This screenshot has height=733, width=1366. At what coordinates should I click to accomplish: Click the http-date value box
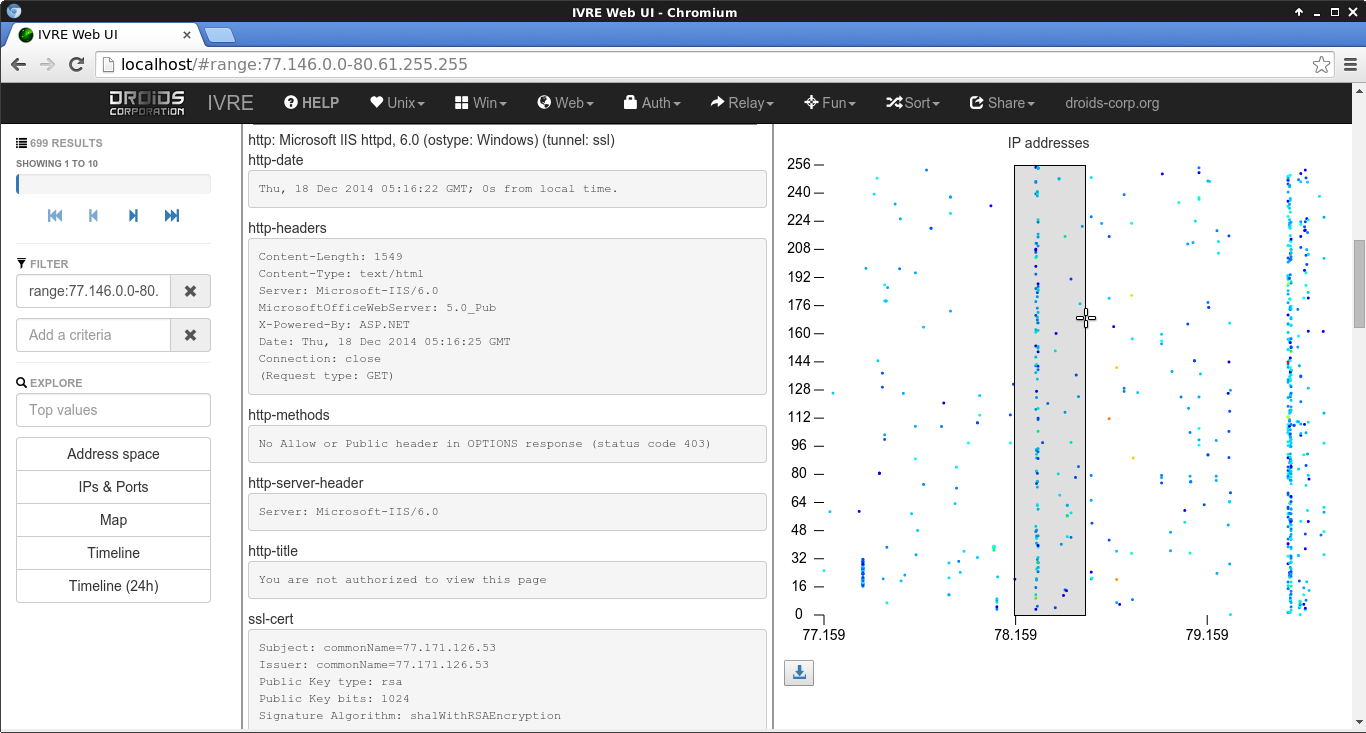(507, 188)
